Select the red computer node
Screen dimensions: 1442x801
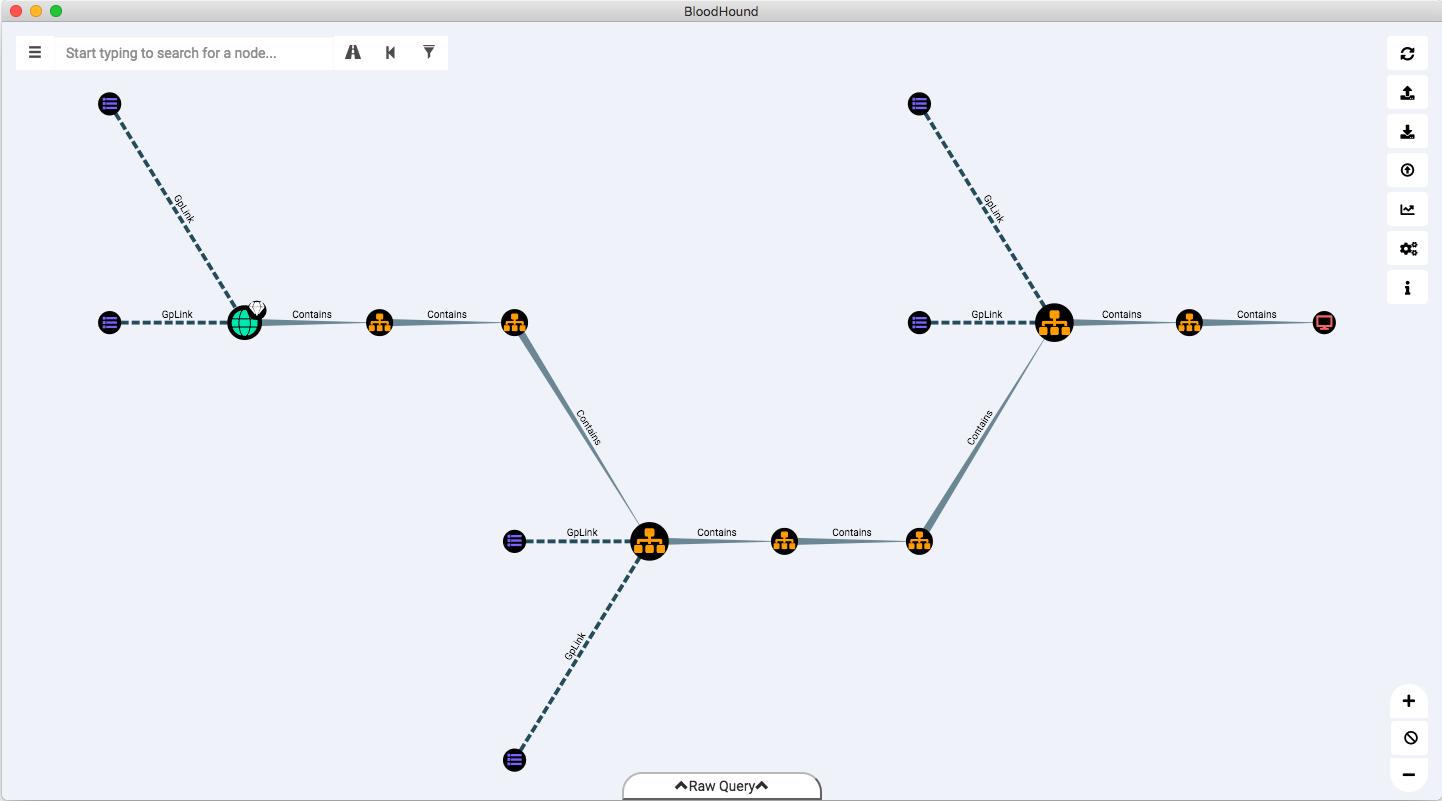[1324, 322]
